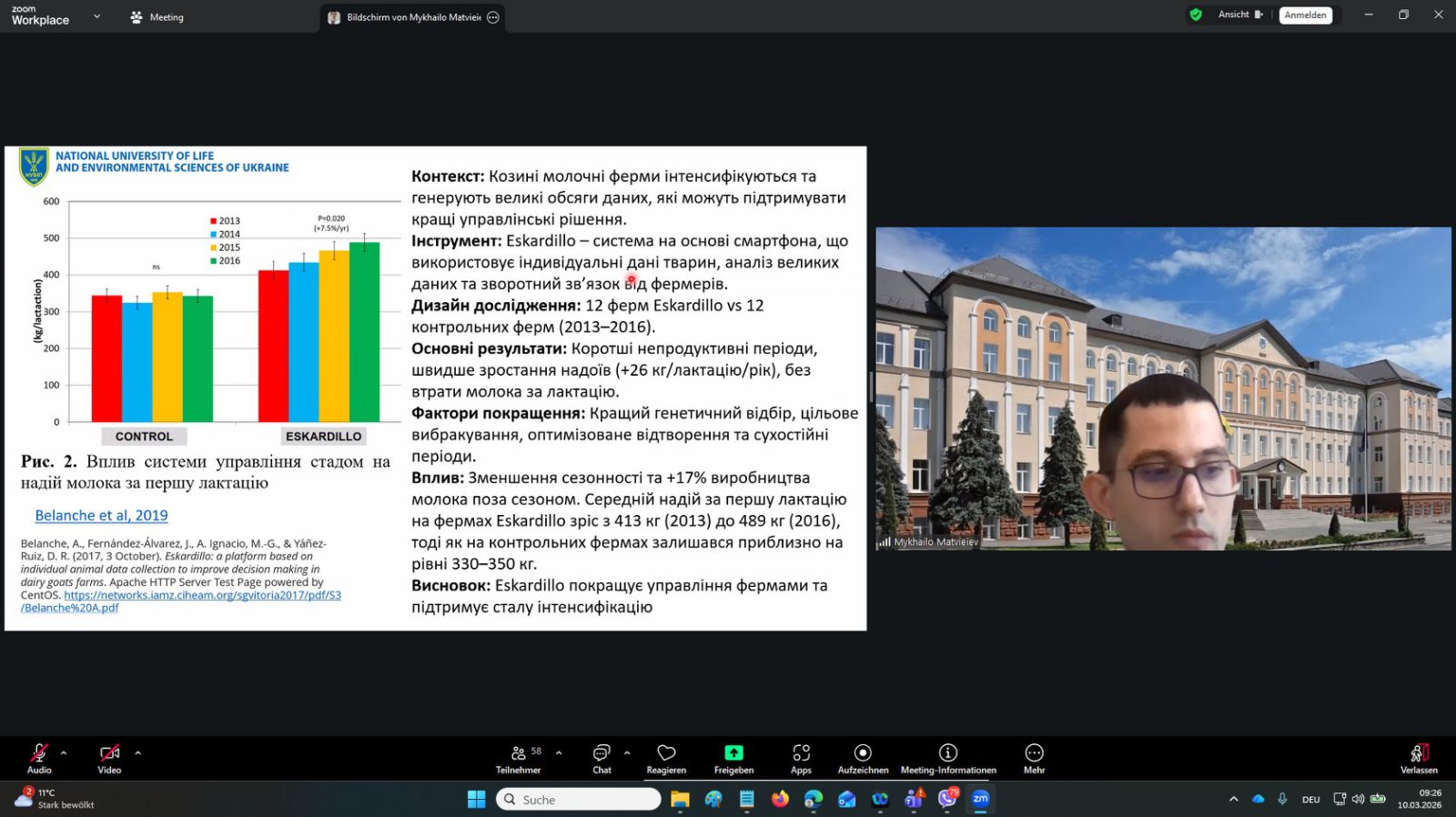Open the Mehr more options menu
The width and height of the screenshot is (1456, 817).
click(x=1034, y=758)
